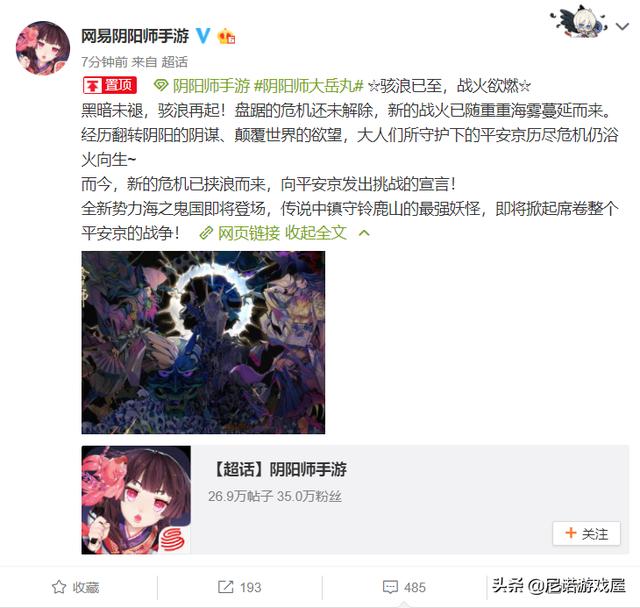Click the orange crown membership badge

click(227, 36)
